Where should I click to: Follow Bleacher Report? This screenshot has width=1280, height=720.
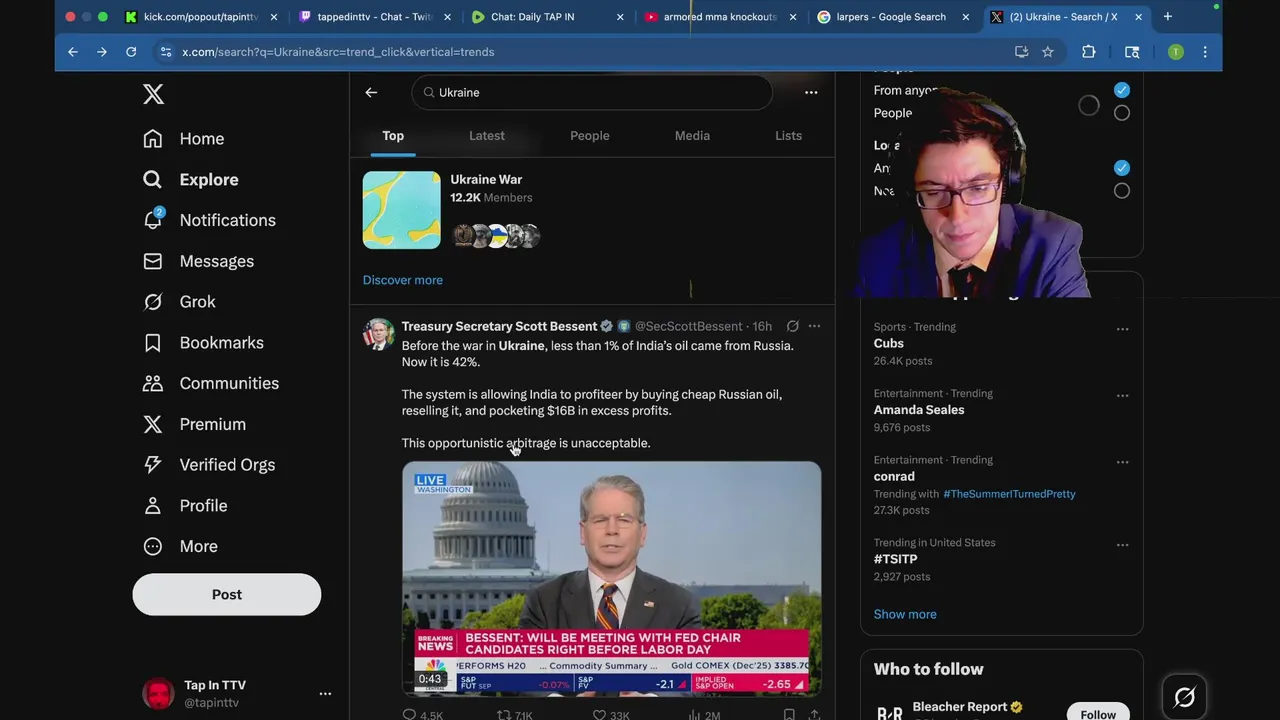1098,714
